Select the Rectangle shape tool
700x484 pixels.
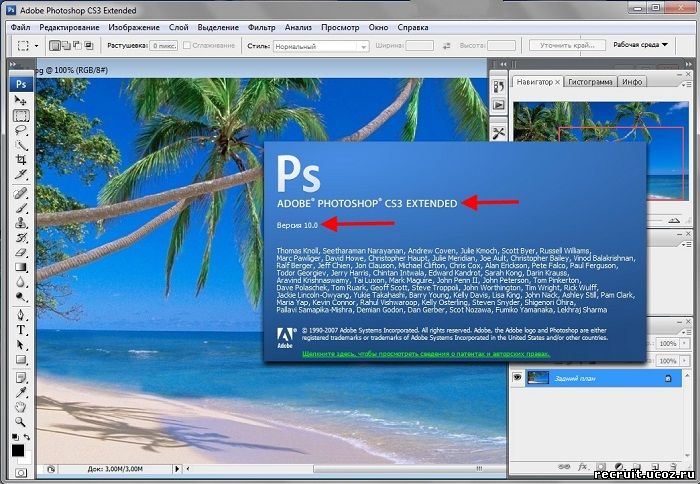pyautogui.click(x=21, y=359)
